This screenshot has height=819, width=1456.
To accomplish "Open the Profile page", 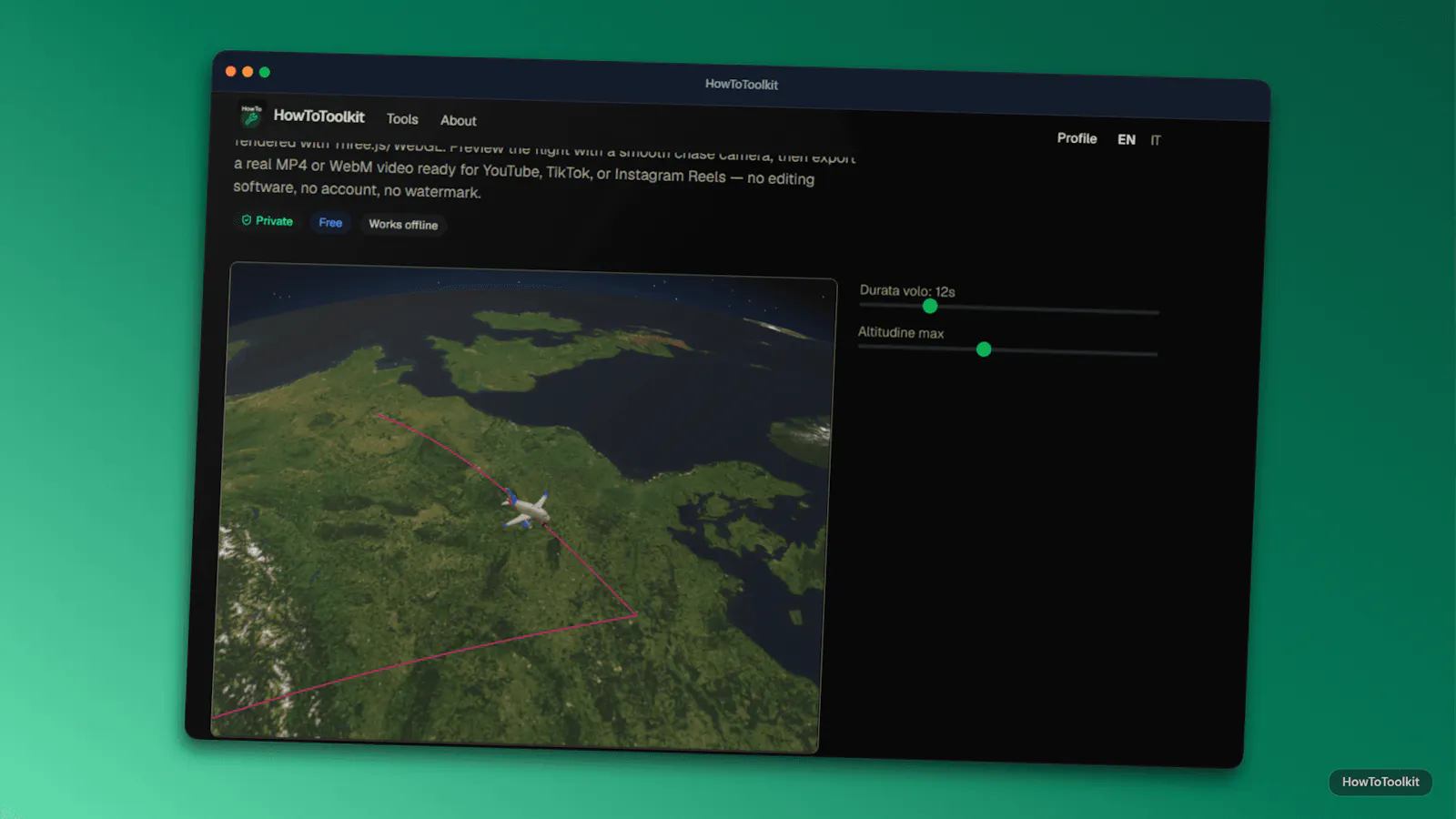I will 1077,138.
